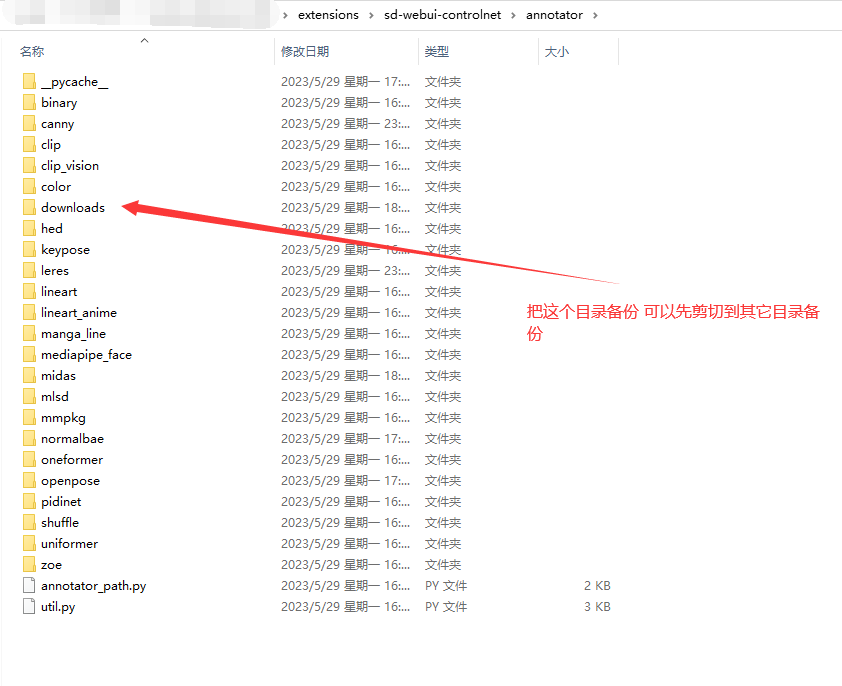Click the util.py file icon
This screenshot has width=842, height=686.
pos(29,607)
